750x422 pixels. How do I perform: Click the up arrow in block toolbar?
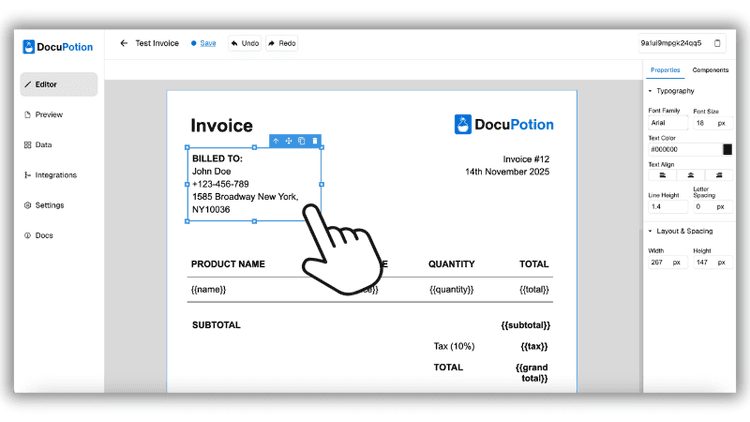[x=277, y=141]
